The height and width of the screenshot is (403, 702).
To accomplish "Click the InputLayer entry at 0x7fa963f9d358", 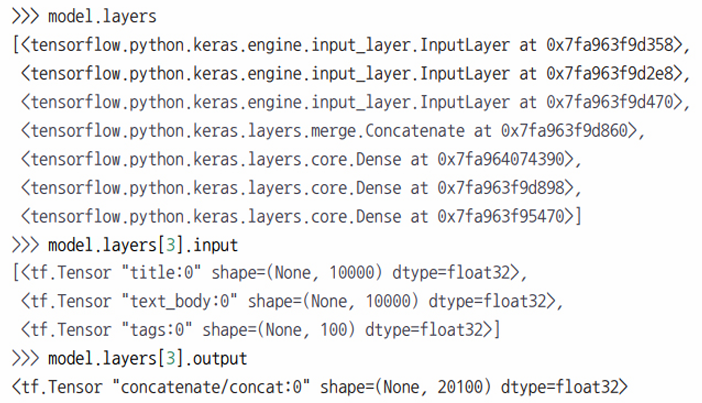I will 351,45.
